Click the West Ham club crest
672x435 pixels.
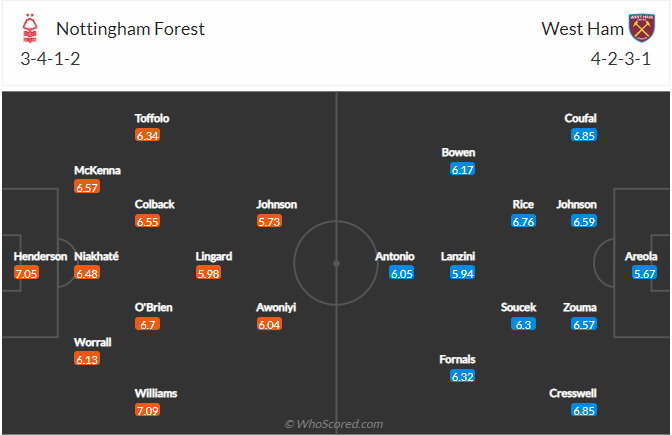pyautogui.click(x=640, y=29)
